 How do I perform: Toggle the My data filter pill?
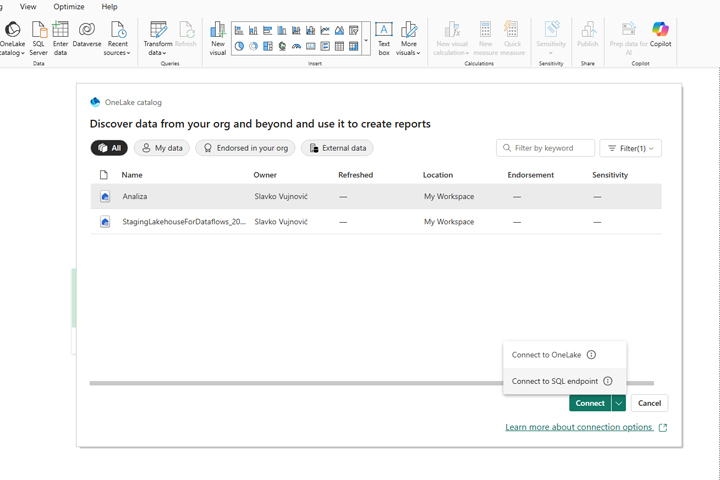pos(161,148)
